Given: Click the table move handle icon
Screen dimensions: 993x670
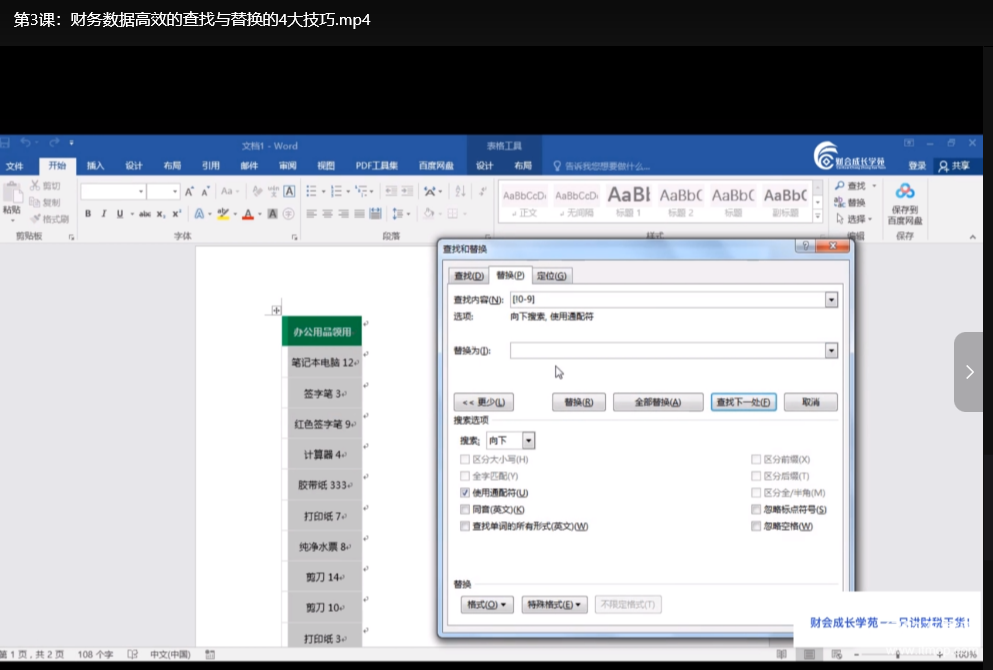Looking at the screenshot, I should click(x=276, y=310).
